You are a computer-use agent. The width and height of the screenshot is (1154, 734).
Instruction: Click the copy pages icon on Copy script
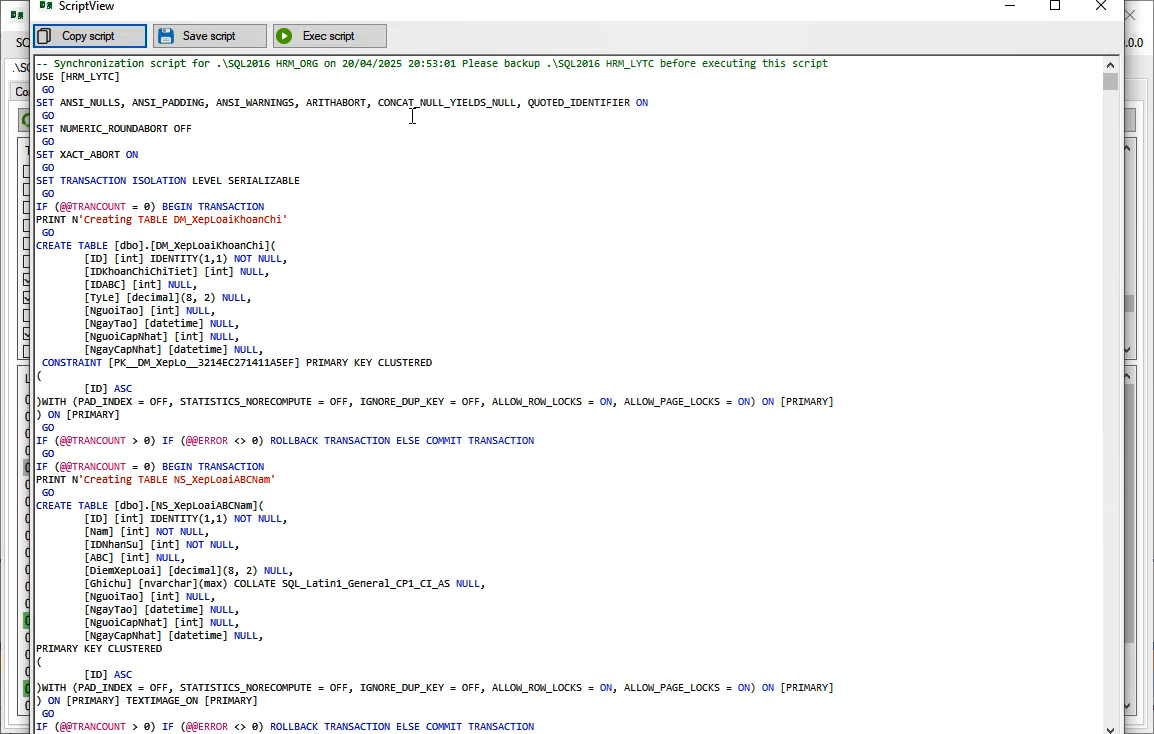(45, 36)
